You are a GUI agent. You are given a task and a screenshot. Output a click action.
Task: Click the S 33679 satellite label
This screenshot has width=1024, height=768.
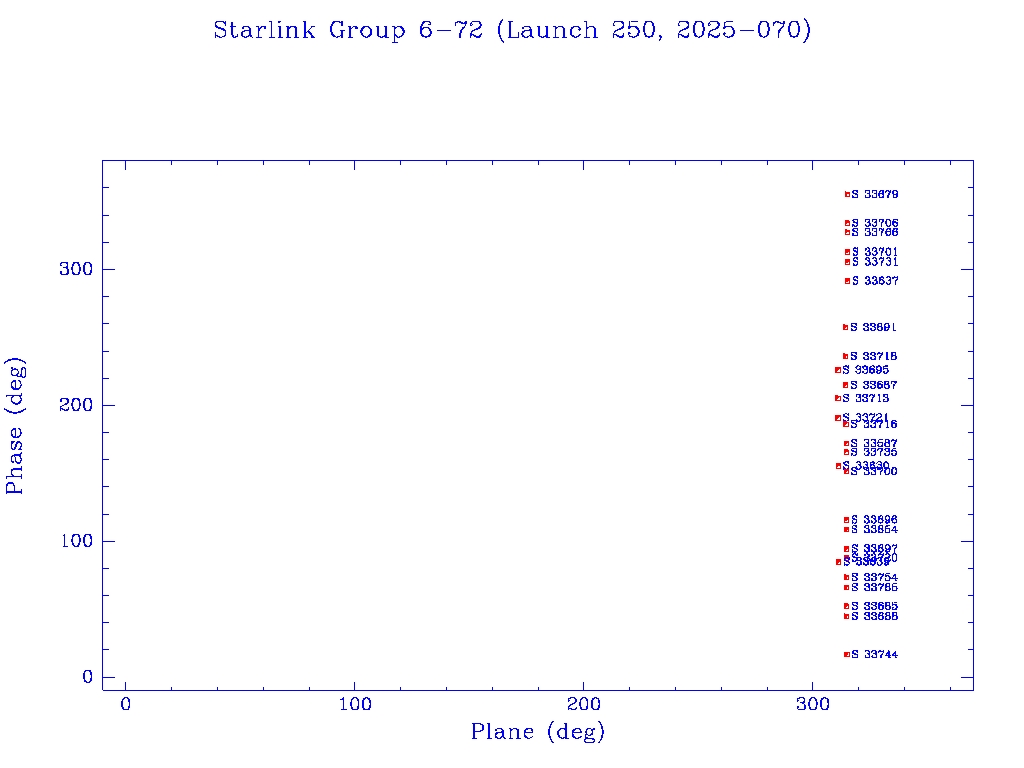(875, 195)
